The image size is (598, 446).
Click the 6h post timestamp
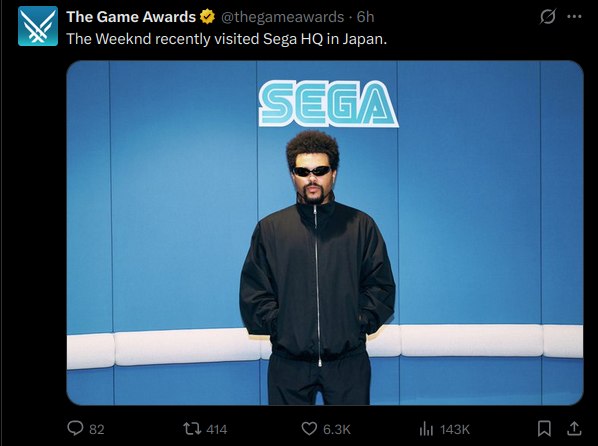[x=365, y=17]
